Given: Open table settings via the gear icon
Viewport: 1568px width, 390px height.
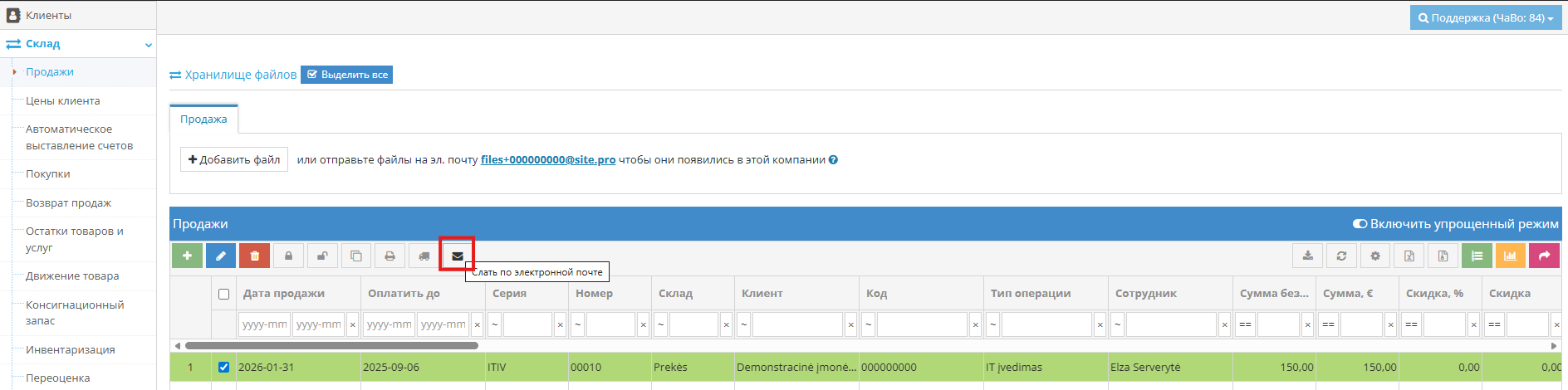Looking at the screenshot, I should click(x=1375, y=256).
